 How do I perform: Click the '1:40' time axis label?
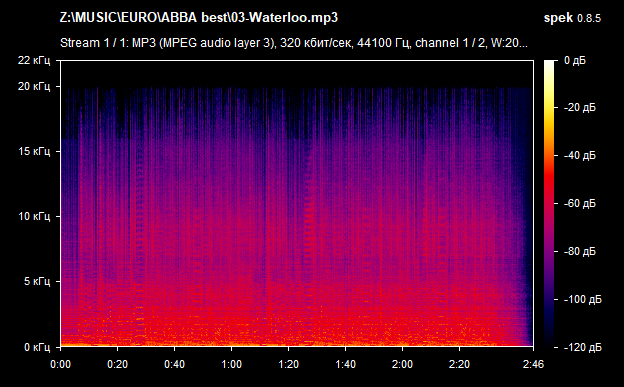345,364
